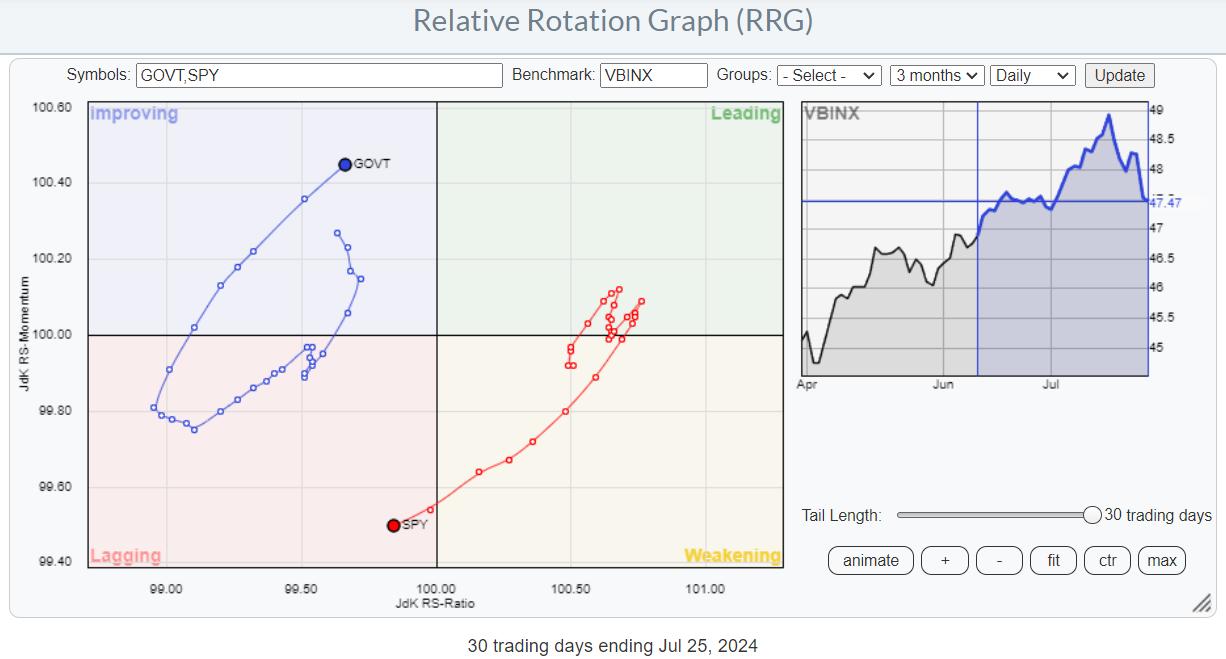Open the Daily interval dropdown
This screenshot has width=1226, height=659.
click(x=1032, y=76)
